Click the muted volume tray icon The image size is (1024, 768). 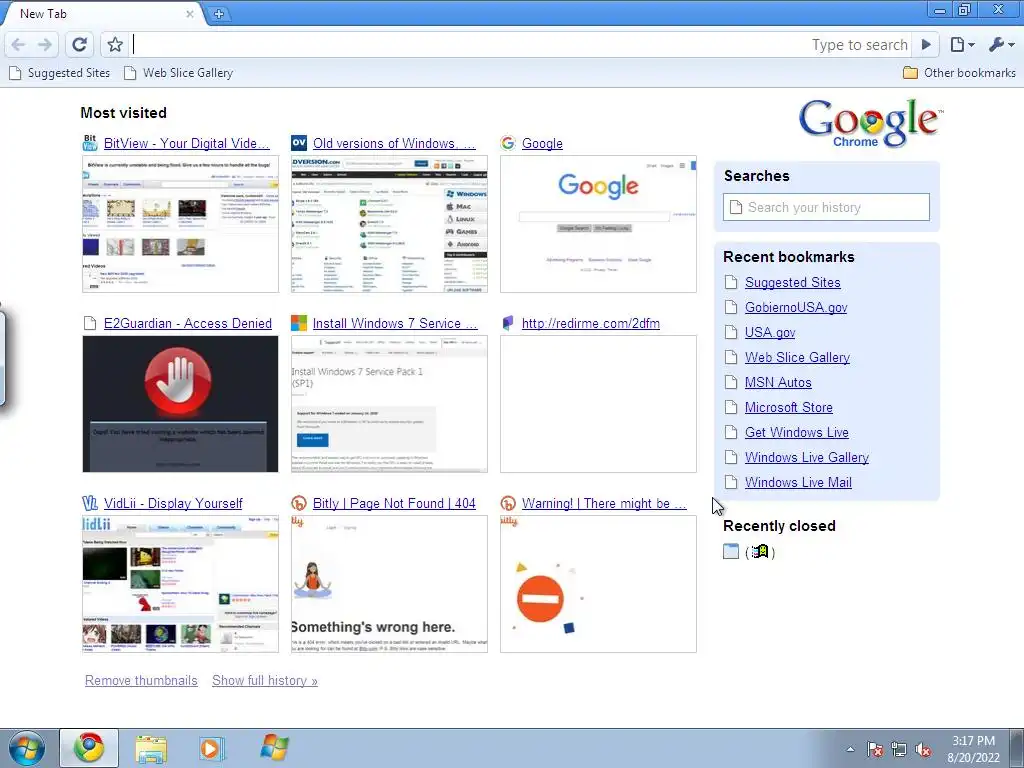(923, 750)
